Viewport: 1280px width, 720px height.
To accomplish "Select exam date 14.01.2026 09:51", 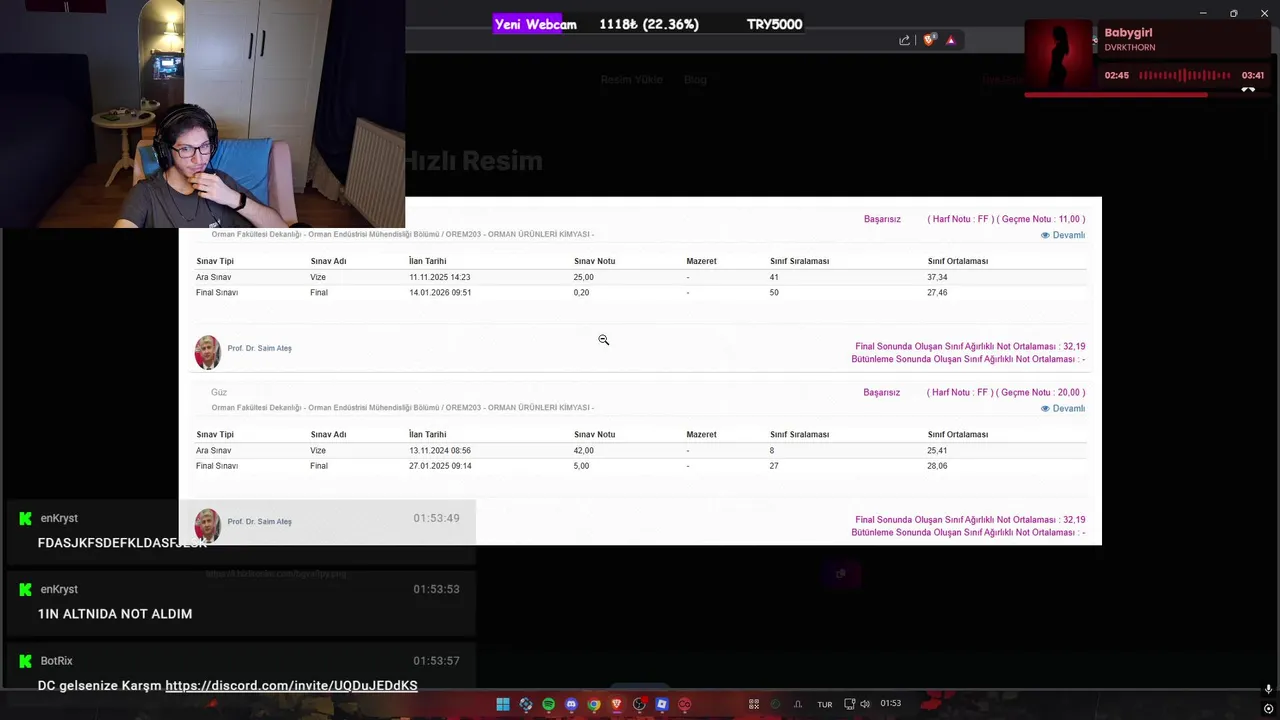I will coord(440,292).
